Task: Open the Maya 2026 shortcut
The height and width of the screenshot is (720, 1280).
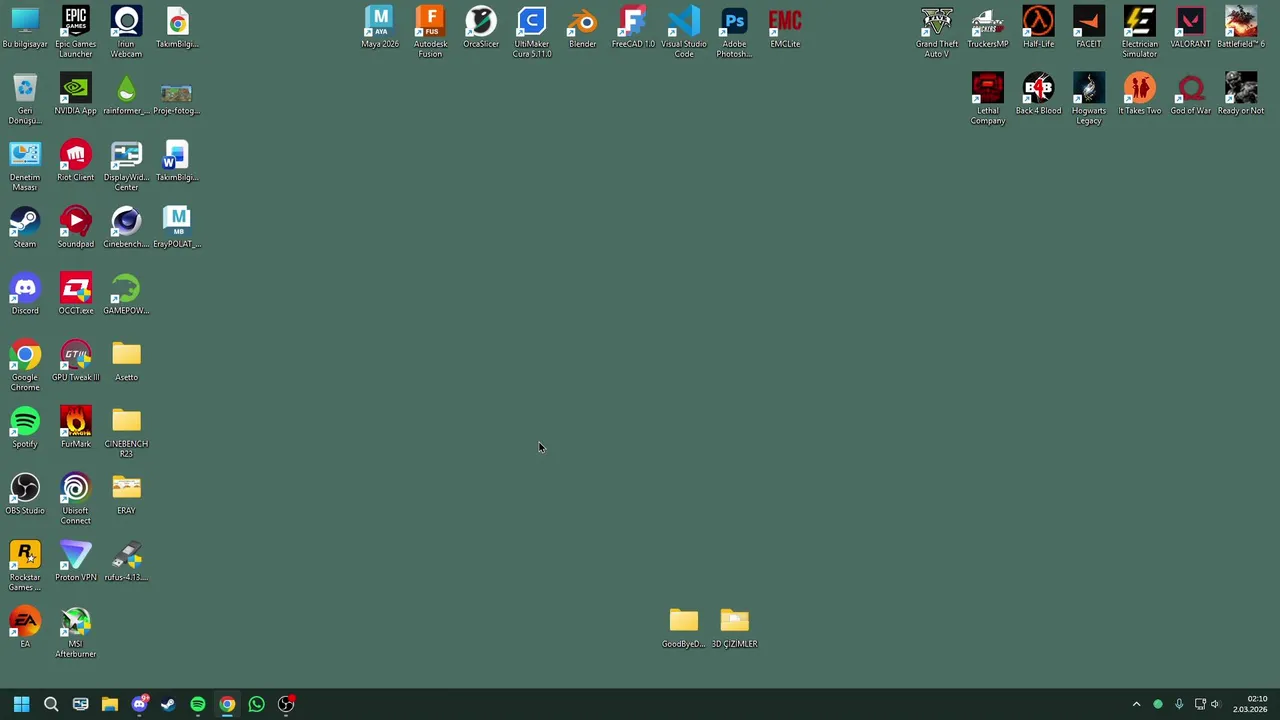Action: (x=380, y=27)
